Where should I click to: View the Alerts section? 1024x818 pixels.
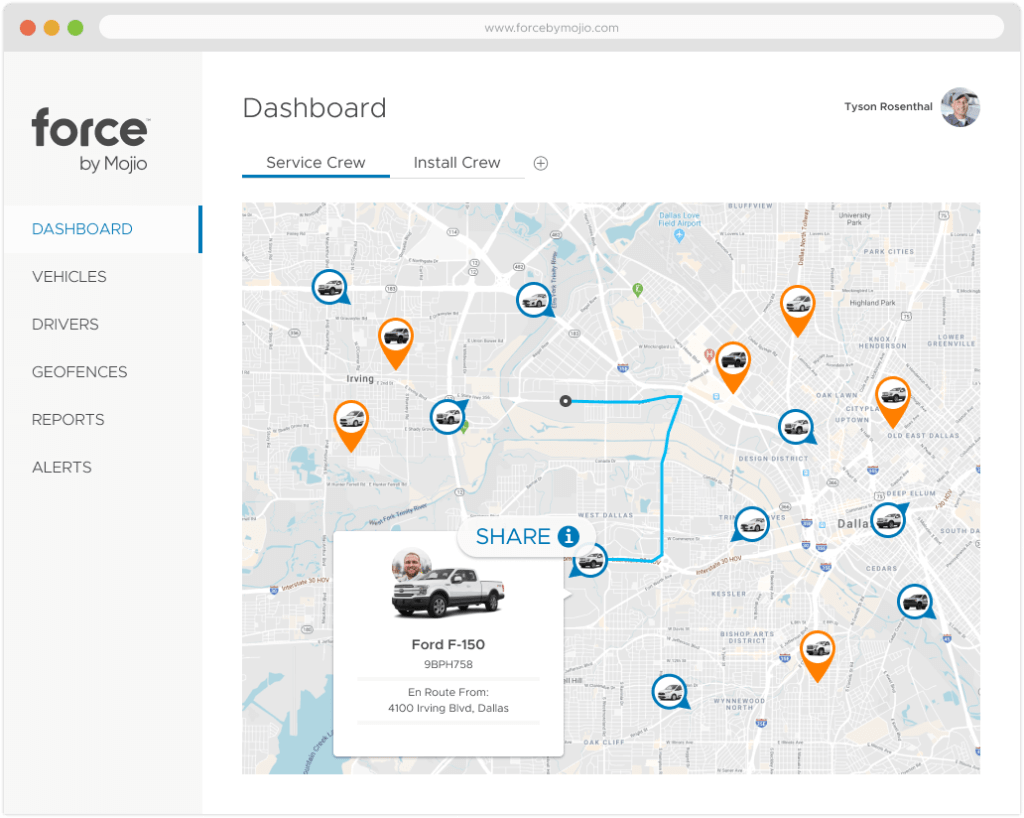[x=62, y=467]
